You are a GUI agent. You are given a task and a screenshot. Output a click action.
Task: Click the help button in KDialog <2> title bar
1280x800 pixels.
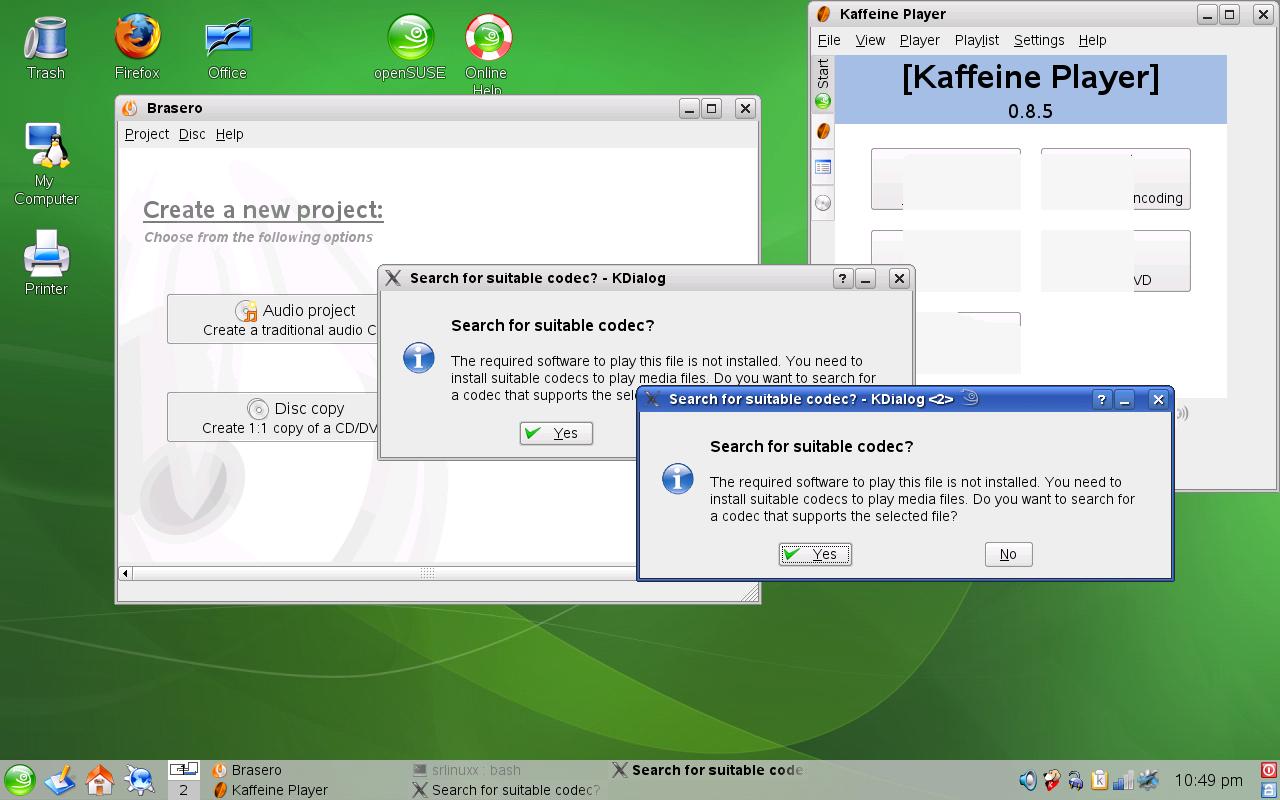point(1101,399)
